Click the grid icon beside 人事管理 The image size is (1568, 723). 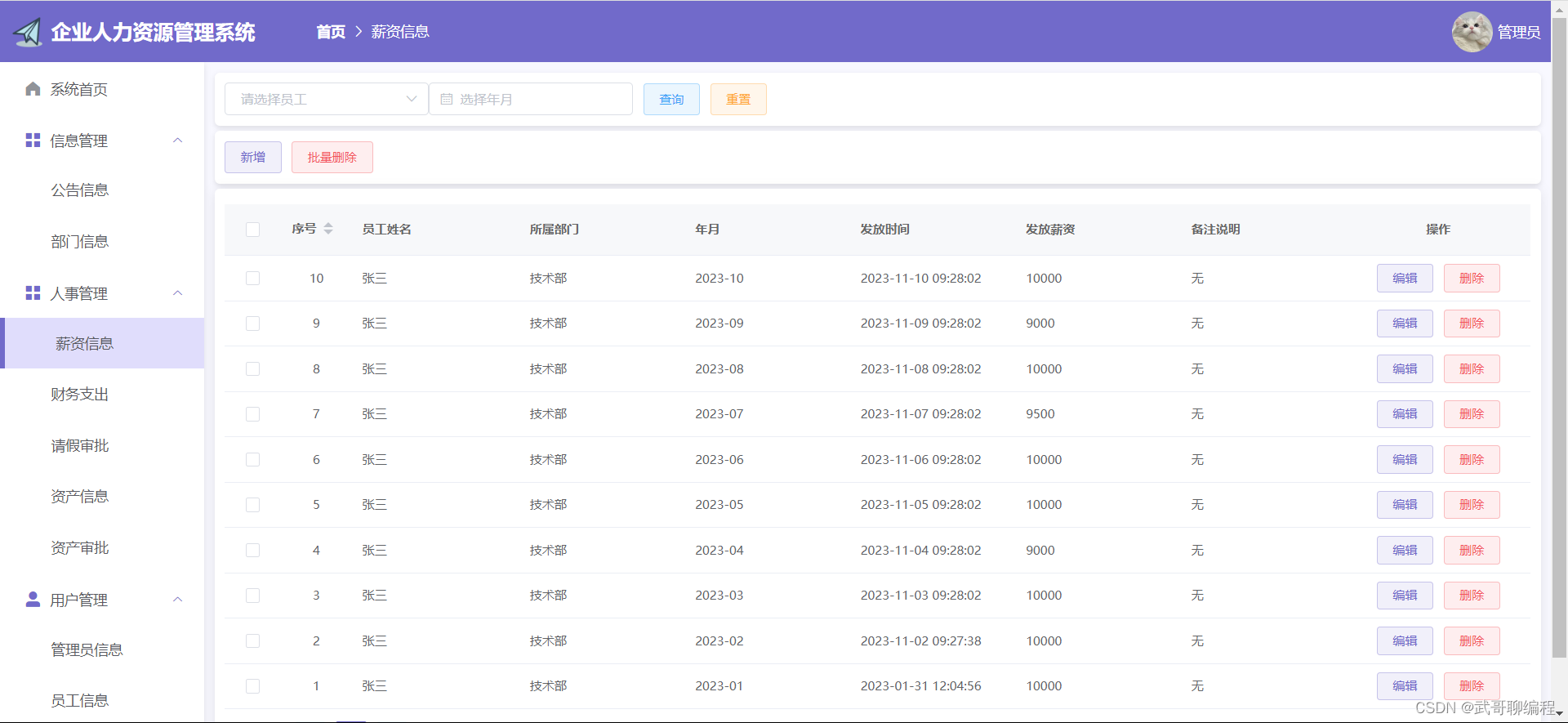pos(33,292)
